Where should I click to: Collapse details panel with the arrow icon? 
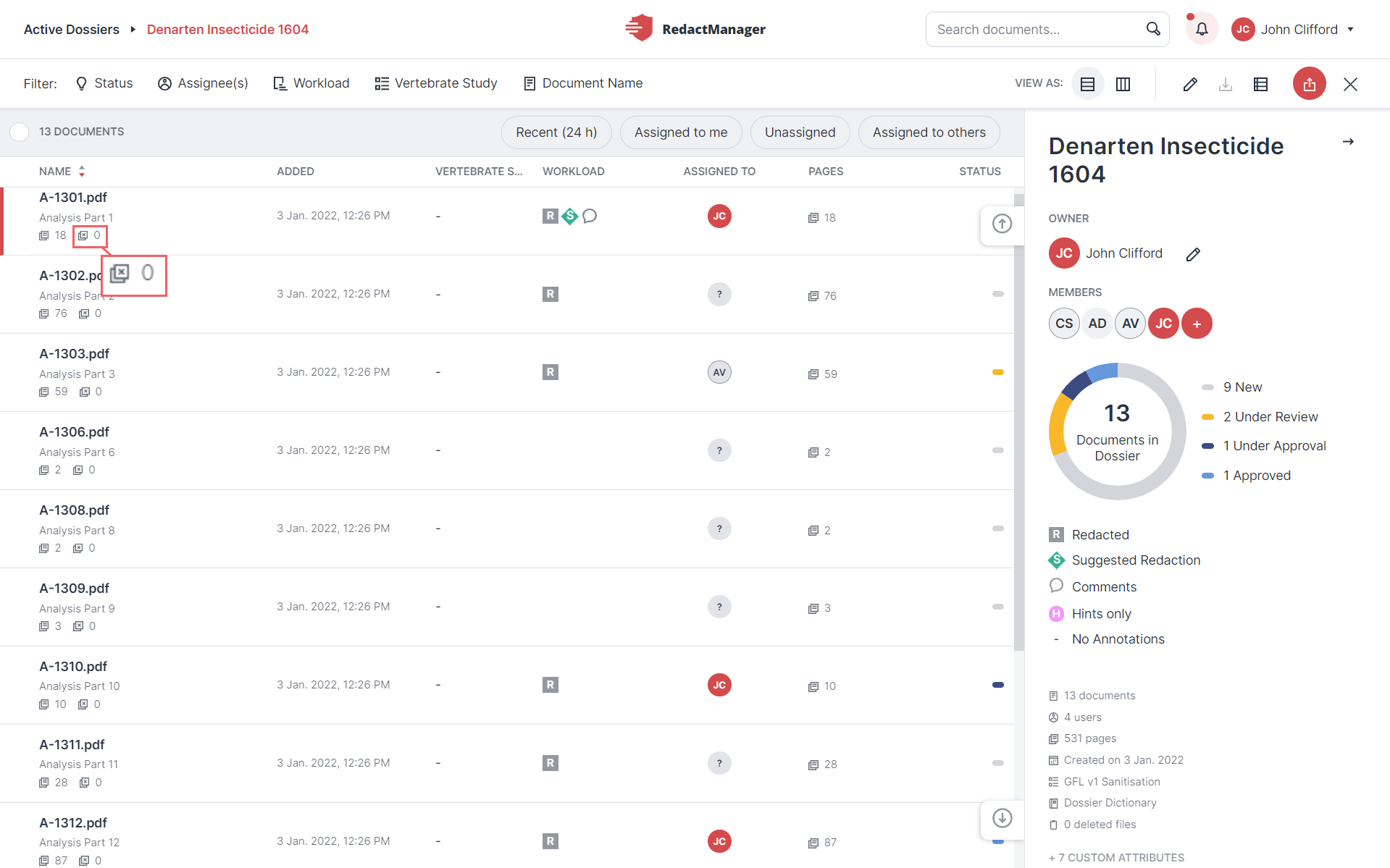coord(1348,142)
